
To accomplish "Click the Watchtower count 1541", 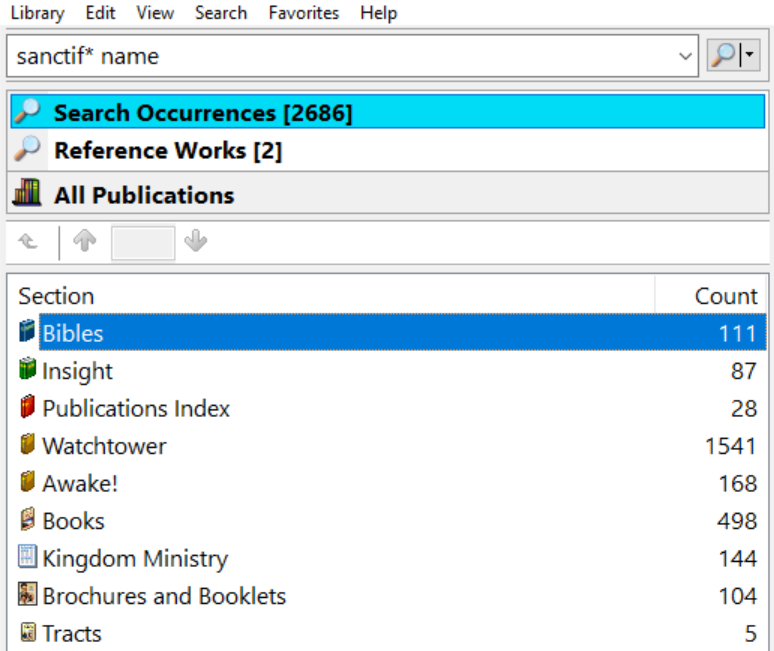I will coord(731,446).
